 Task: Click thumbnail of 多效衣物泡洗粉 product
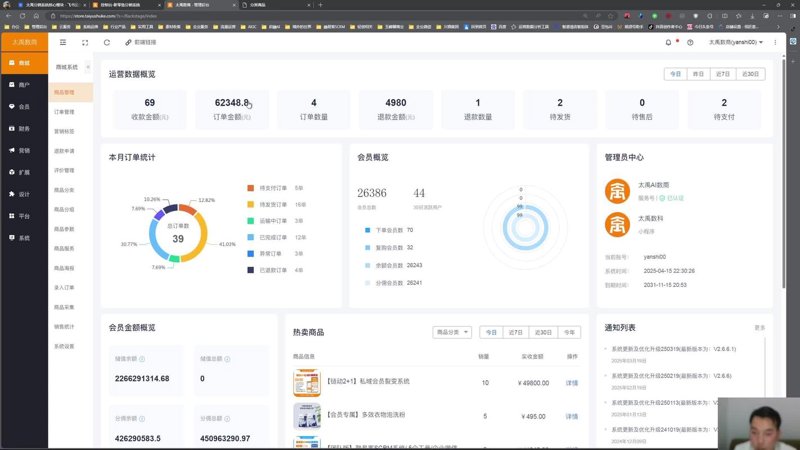click(x=307, y=416)
